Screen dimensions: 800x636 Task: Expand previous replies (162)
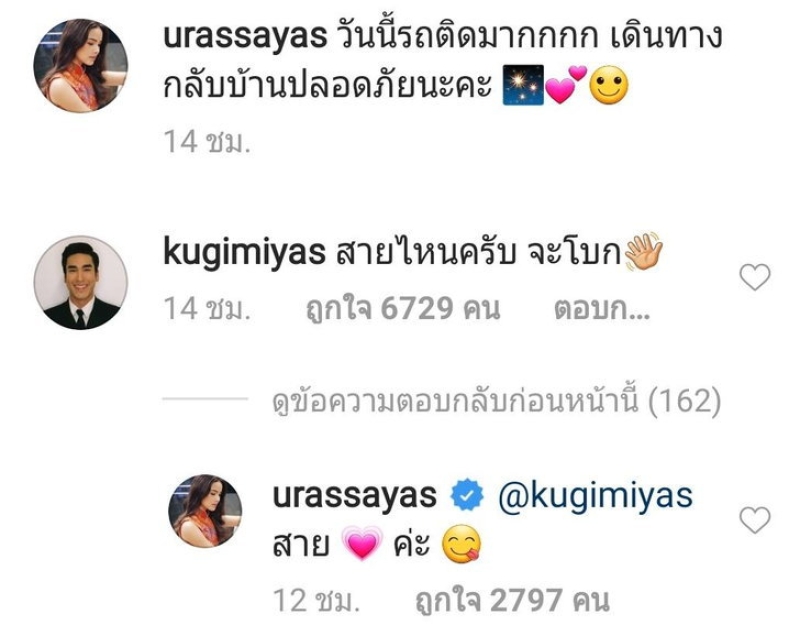496,401
